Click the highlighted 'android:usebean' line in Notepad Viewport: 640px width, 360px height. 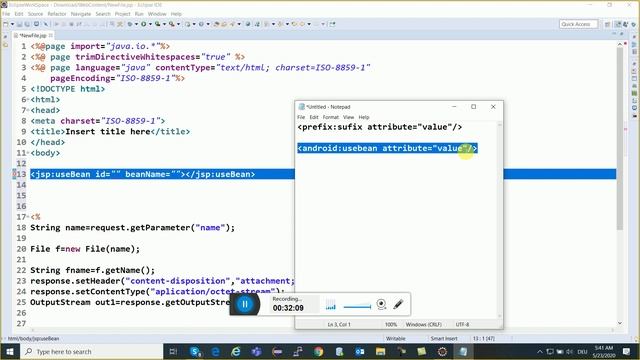[x=387, y=148]
